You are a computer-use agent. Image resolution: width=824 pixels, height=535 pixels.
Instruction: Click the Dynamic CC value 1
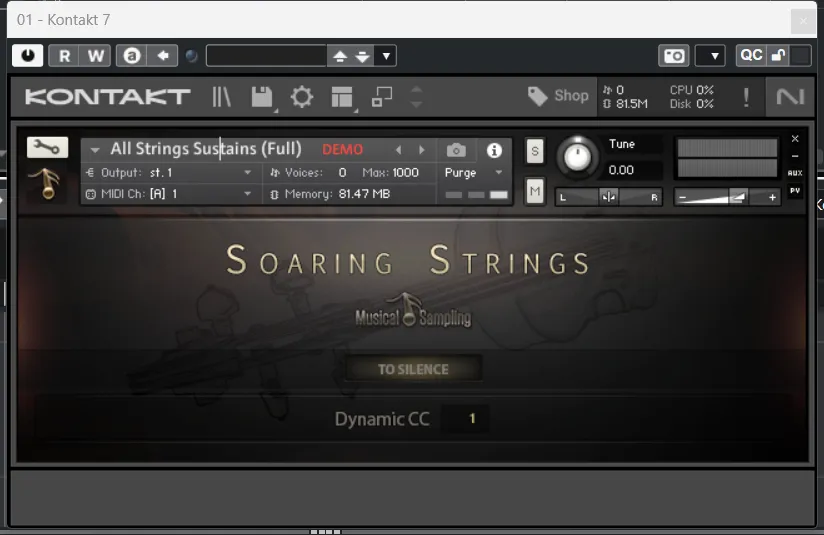tap(472, 419)
